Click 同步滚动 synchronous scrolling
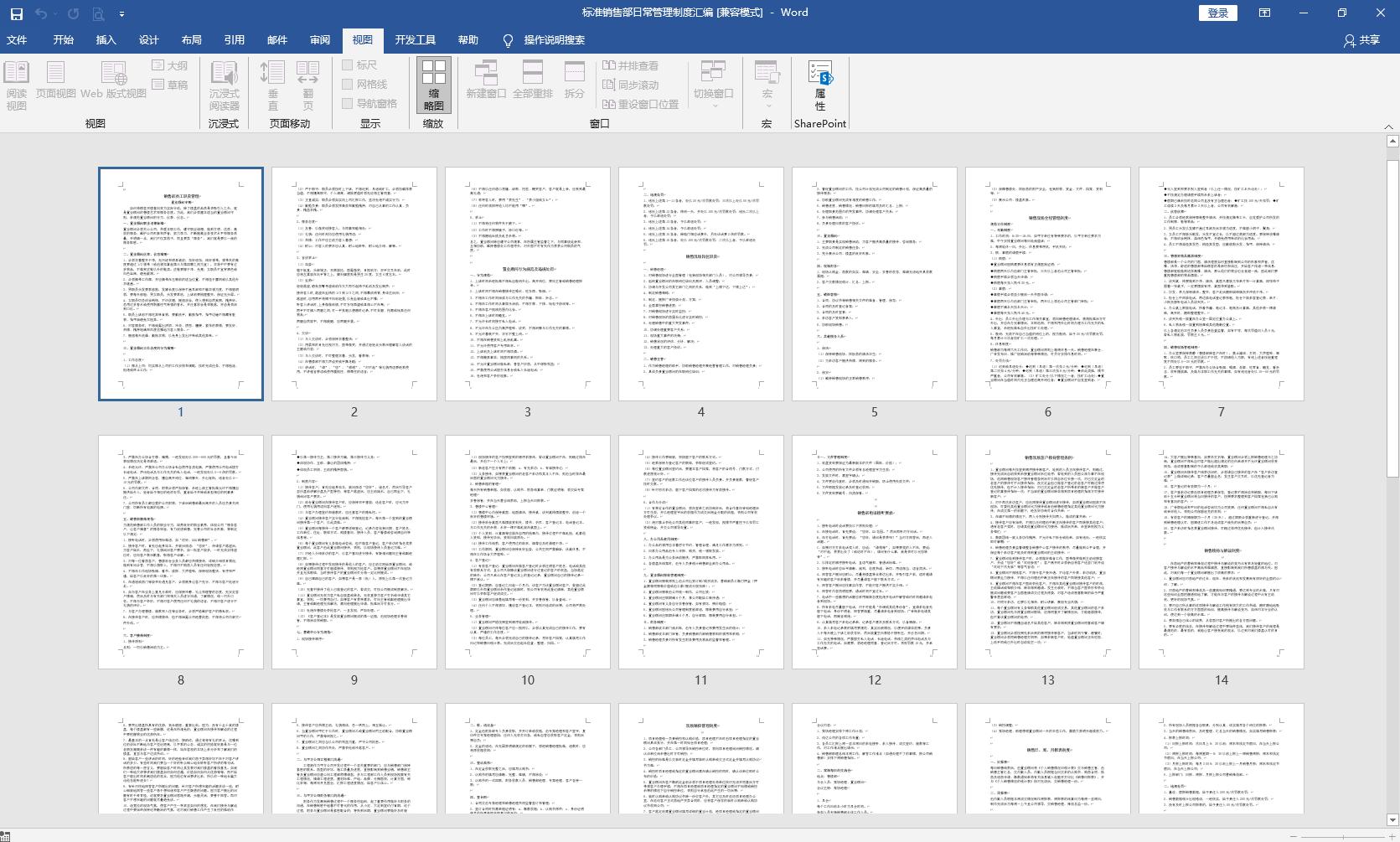 [x=630, y=85]
